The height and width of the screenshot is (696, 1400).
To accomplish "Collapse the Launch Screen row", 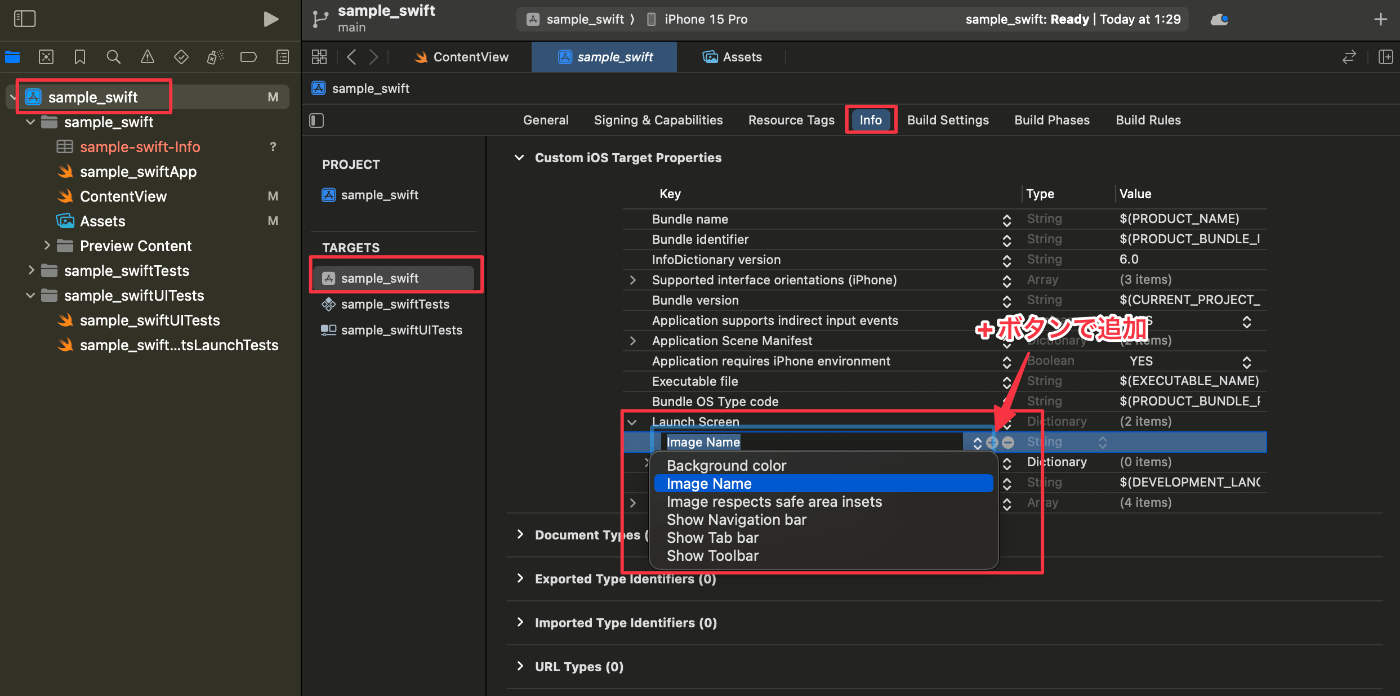I will (632, 422).
